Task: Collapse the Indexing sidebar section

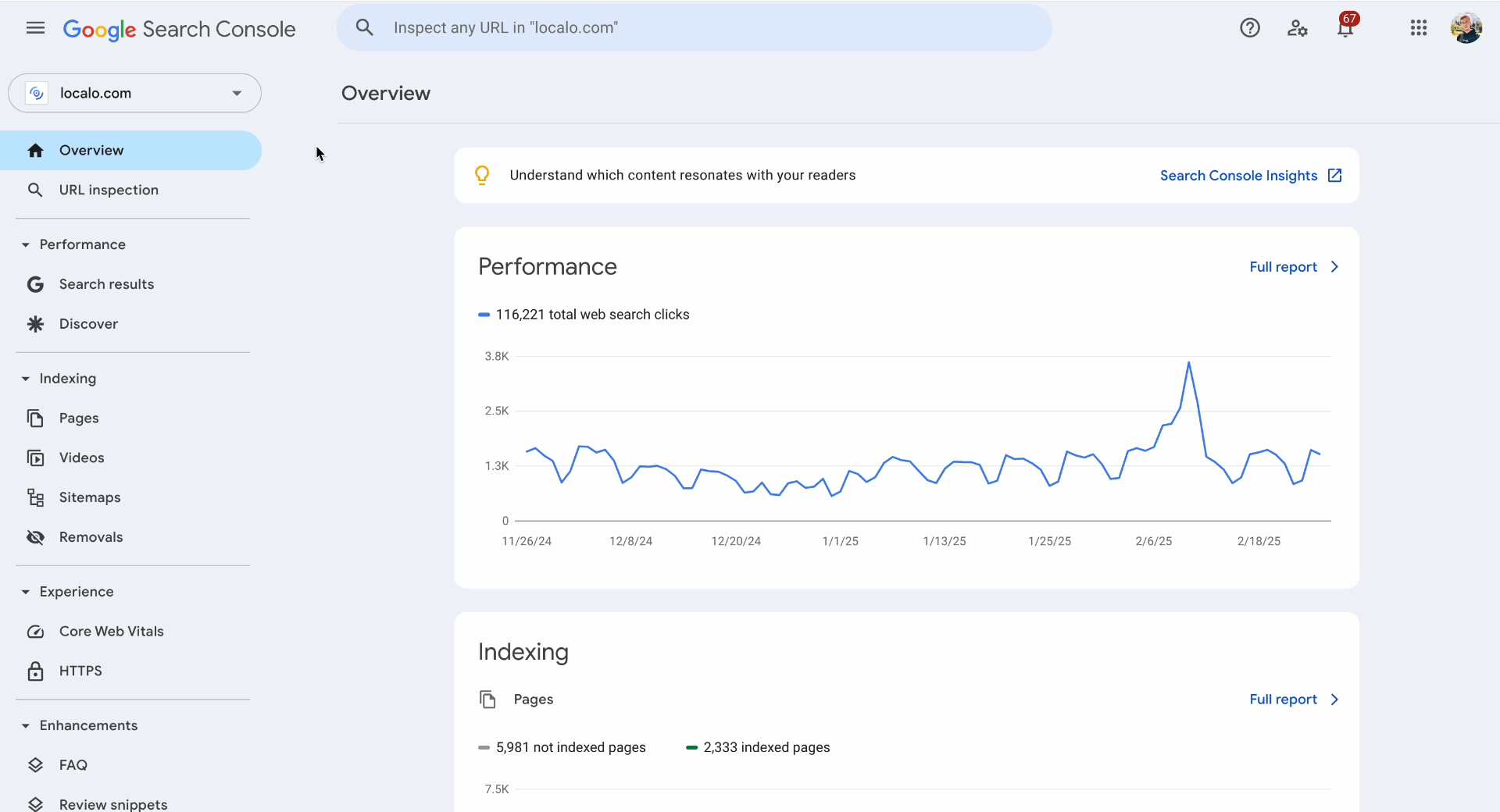Action: pyautogui.click(x=26, y=379)
